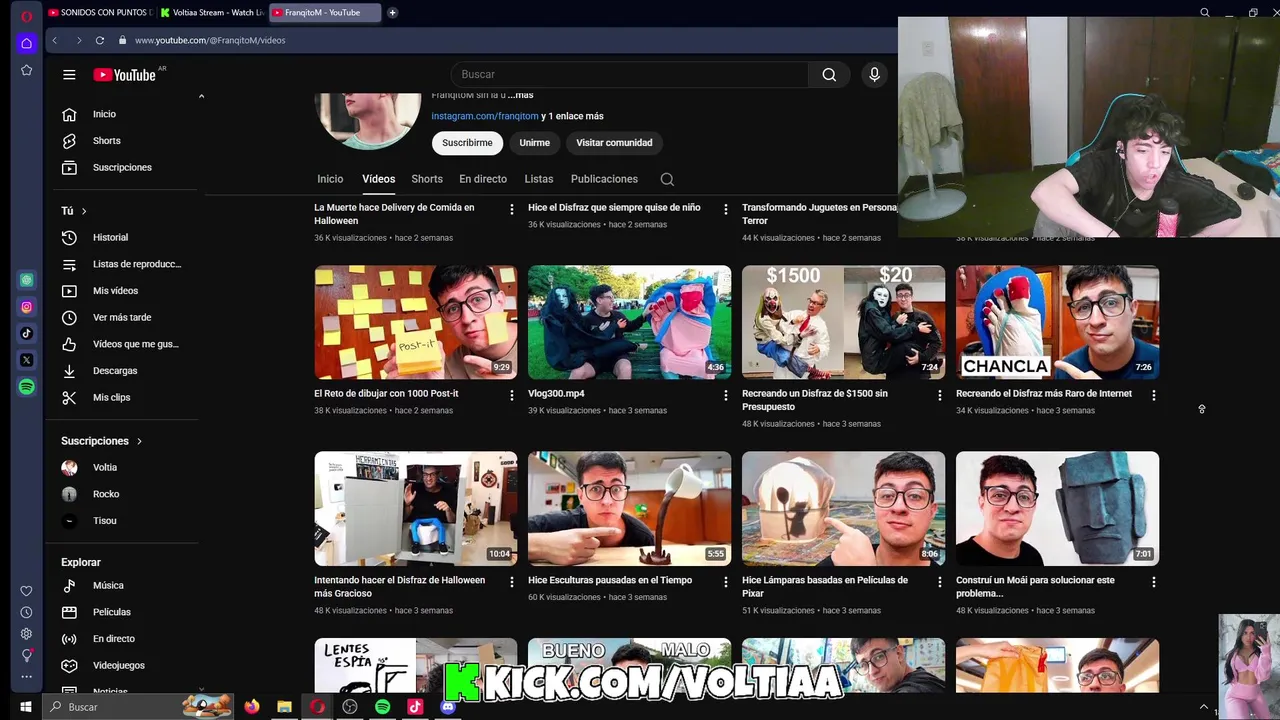Open TikTok in Opera sidebar

(x=27, y=334)
